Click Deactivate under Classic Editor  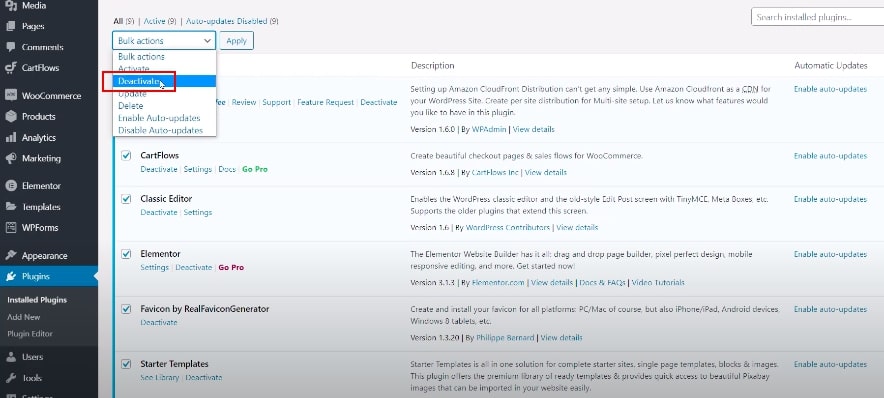pyautogui.click(x=159, y=213)
